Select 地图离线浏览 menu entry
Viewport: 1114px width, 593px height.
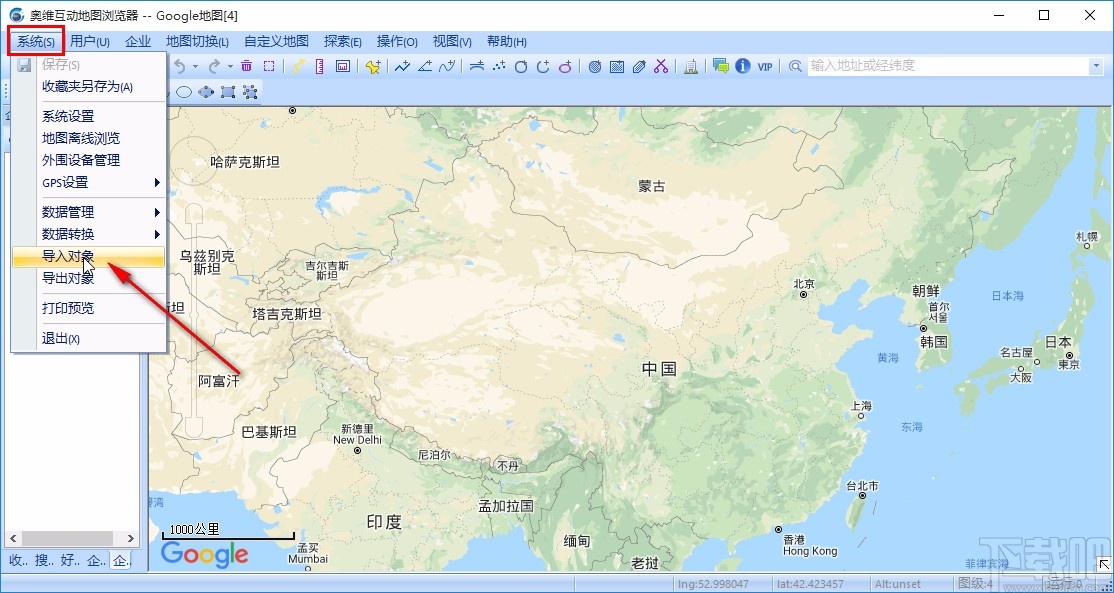pyautogui.click(x=89, y=138)
